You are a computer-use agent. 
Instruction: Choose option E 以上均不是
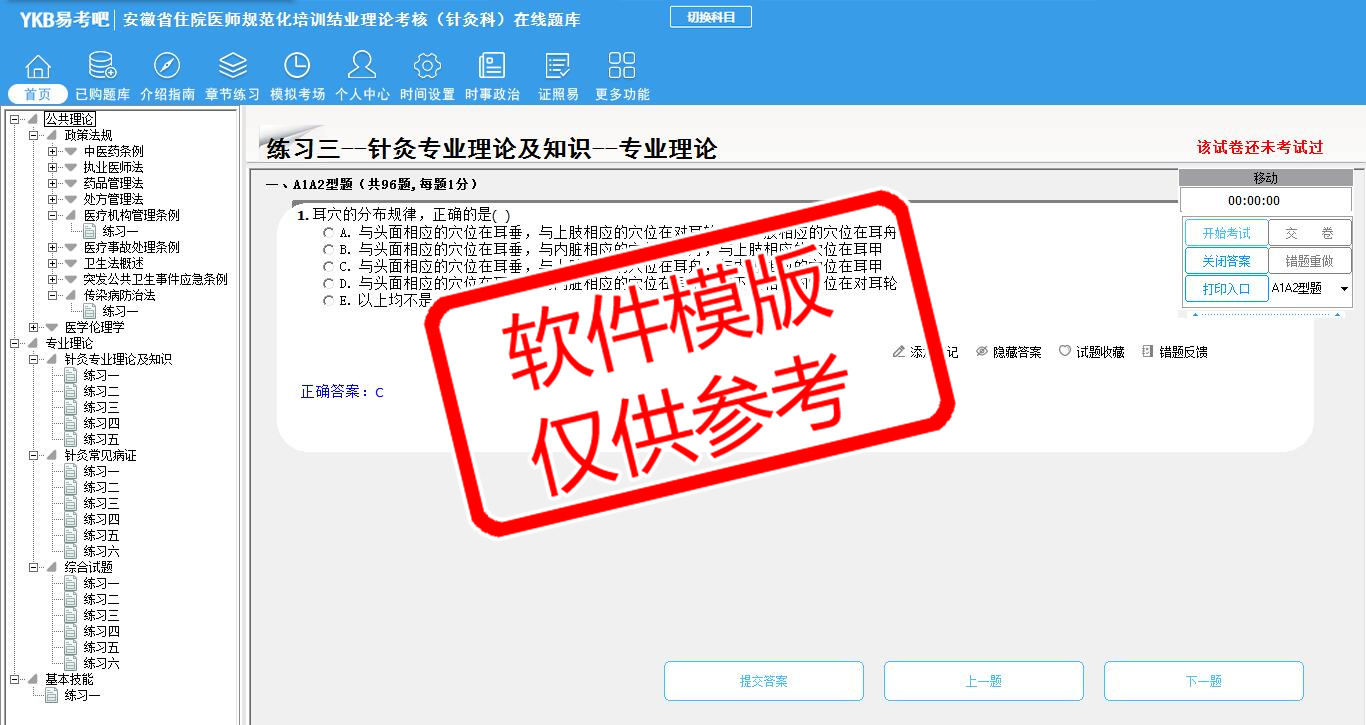328,301
